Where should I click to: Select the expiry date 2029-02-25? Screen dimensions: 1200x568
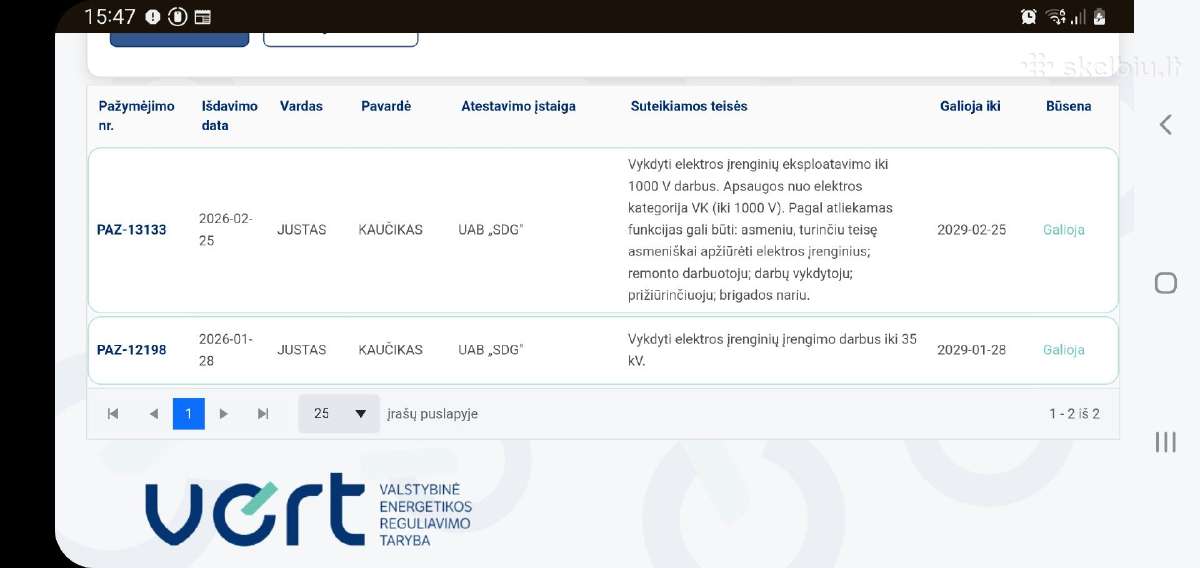tap(972, 230)
